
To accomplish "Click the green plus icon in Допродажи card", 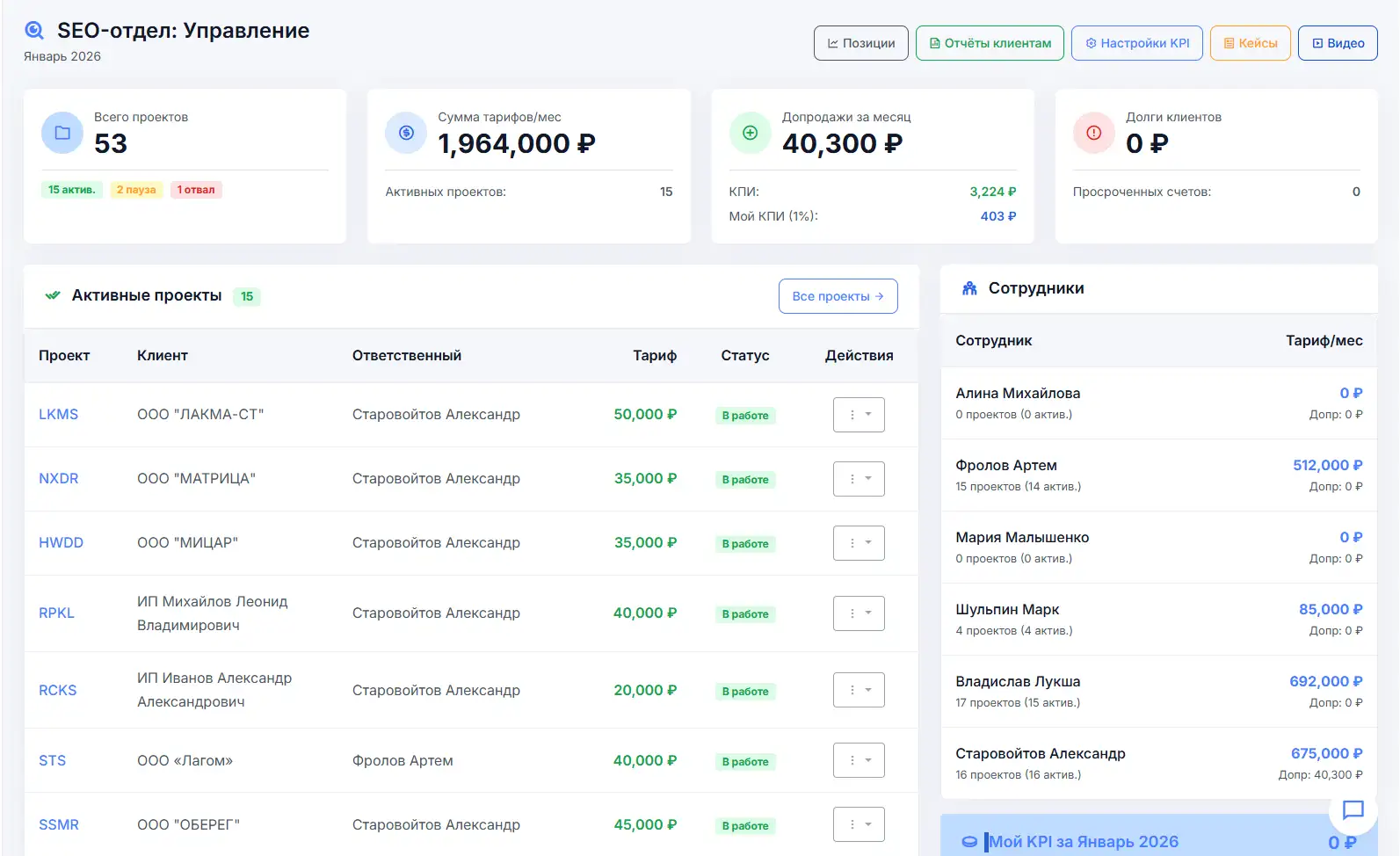I will pyautogui.click(x=750, y=133).
